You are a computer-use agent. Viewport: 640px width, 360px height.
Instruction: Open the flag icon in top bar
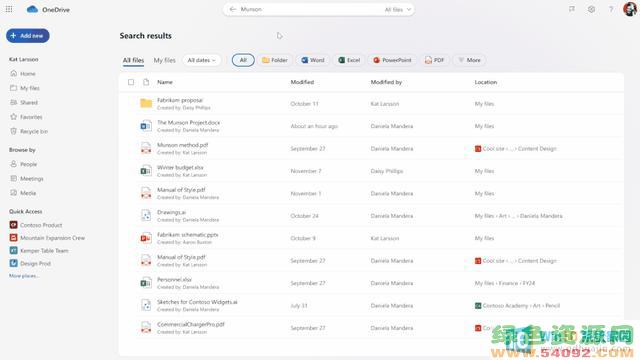click(x=572, y=9)
